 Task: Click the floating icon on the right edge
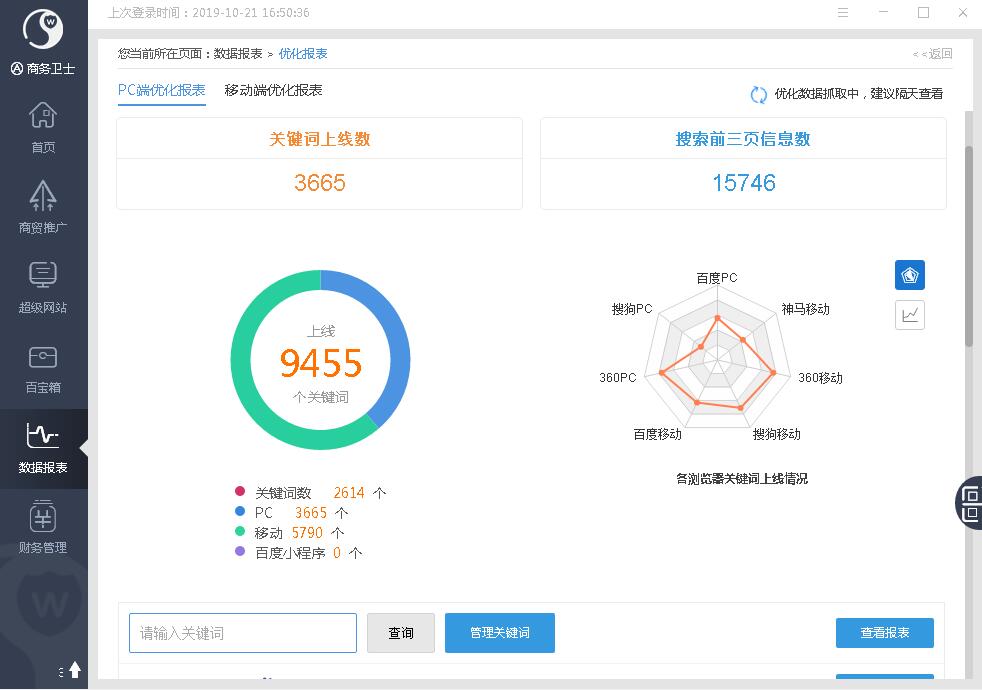[x=969, y=502]
